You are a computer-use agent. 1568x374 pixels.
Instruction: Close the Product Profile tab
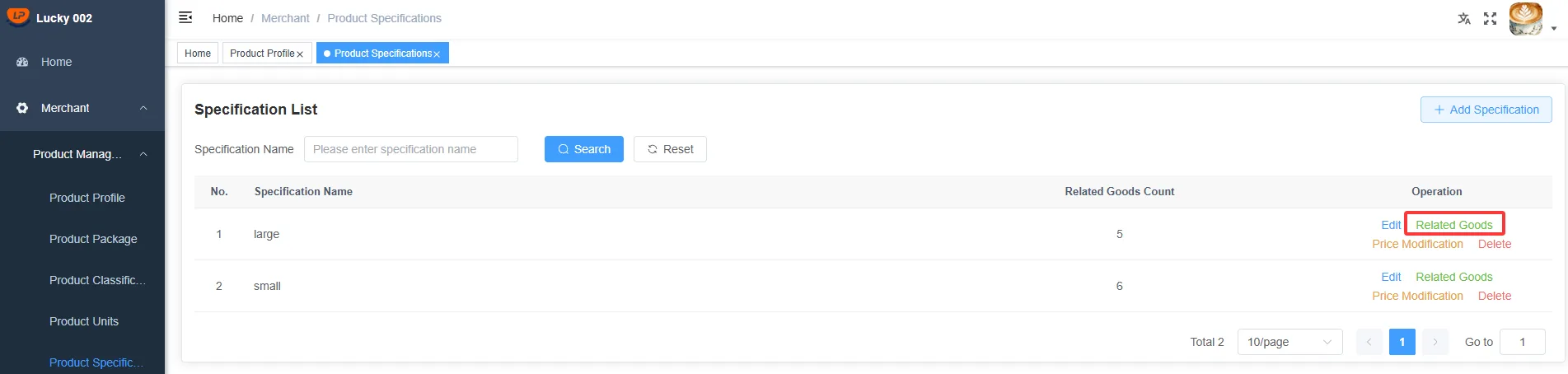pos(300,54)
